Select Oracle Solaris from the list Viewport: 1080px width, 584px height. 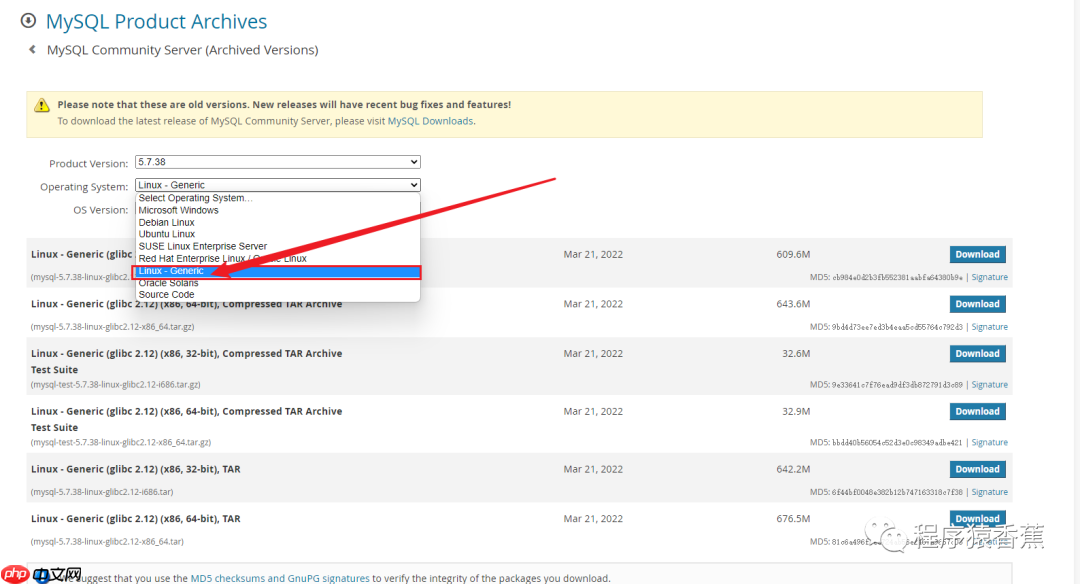(x=168, y=283)
